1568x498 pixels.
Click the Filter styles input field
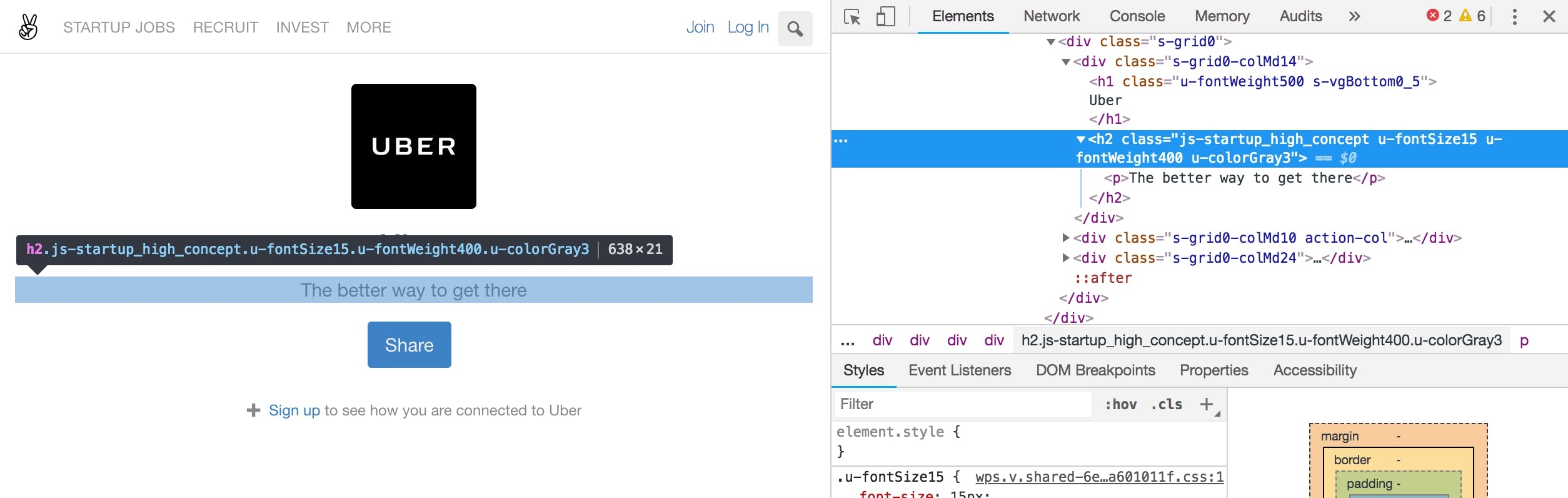click(x=963, y=404)
